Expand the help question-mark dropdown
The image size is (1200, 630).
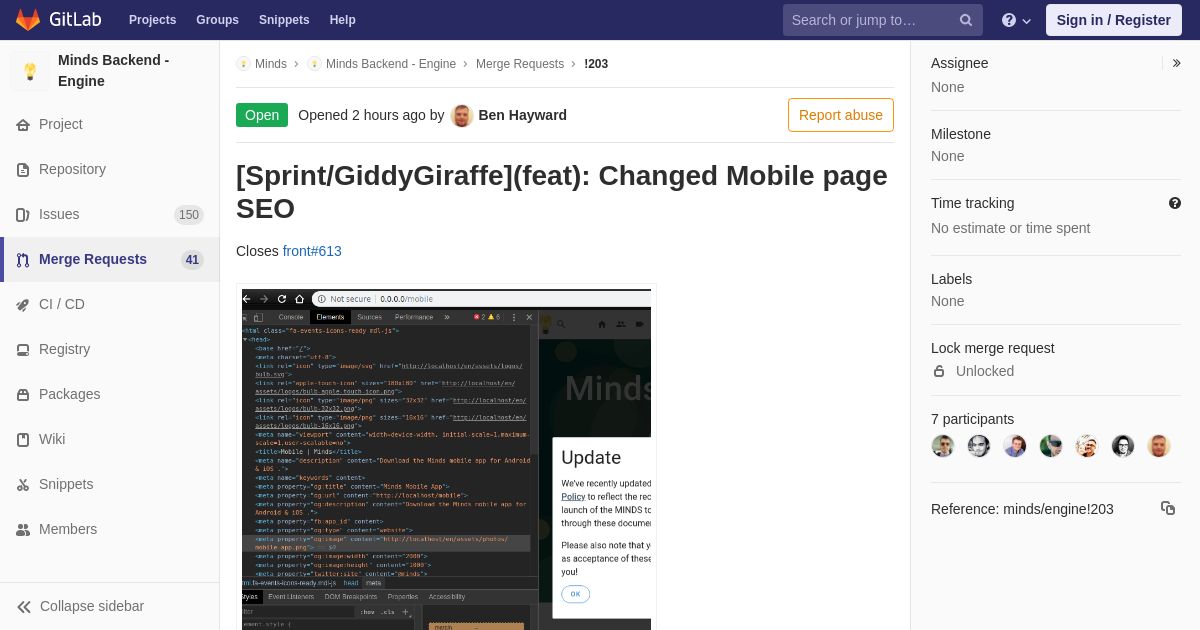click(x=1016, y=20)
